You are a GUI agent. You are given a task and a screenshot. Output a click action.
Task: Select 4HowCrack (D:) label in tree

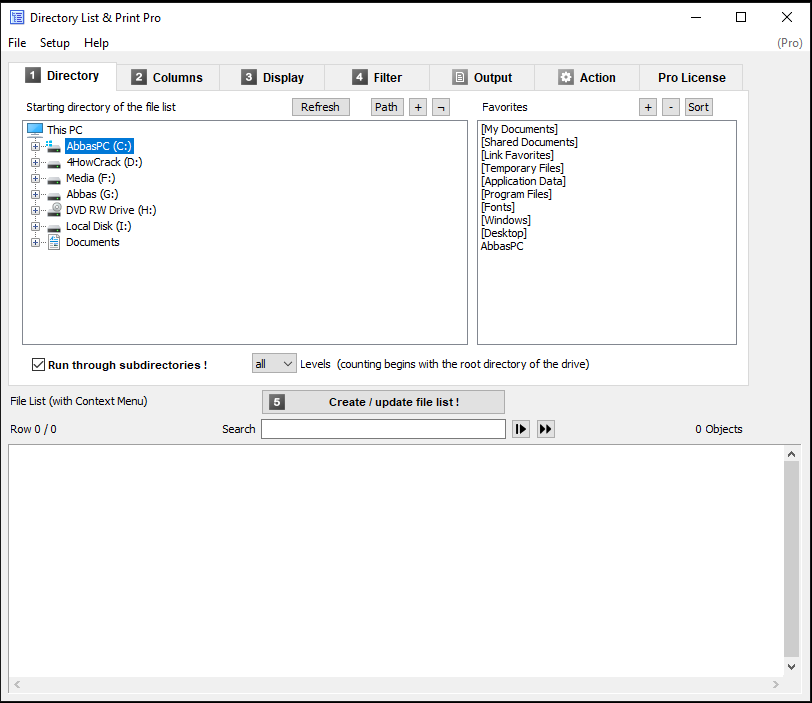[104, 162]
